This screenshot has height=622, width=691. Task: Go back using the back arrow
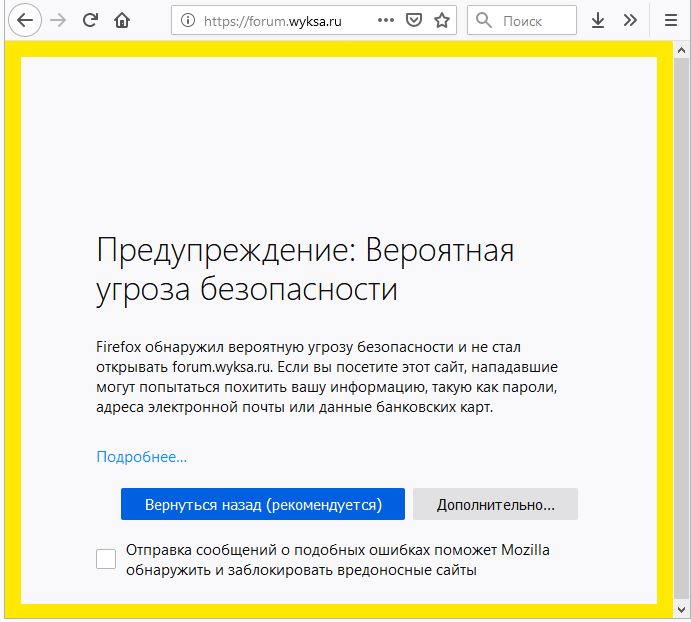(25, 20)
